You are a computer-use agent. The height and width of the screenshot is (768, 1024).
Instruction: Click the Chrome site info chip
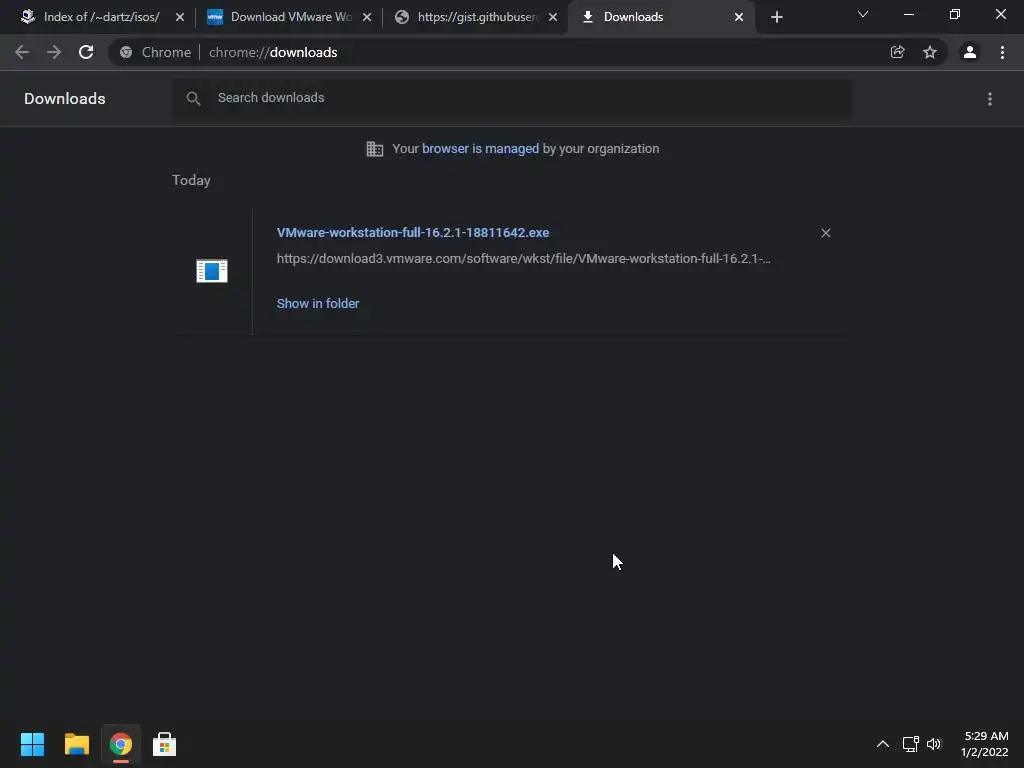pos(155,52)
